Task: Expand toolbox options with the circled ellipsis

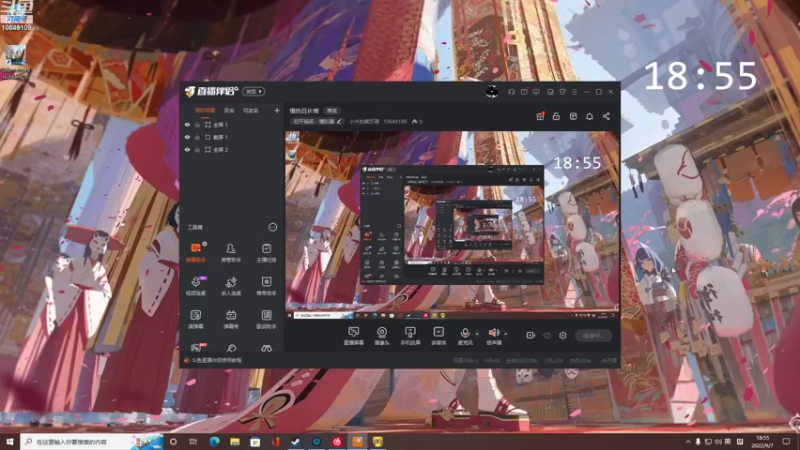Action: click(273, 227)
